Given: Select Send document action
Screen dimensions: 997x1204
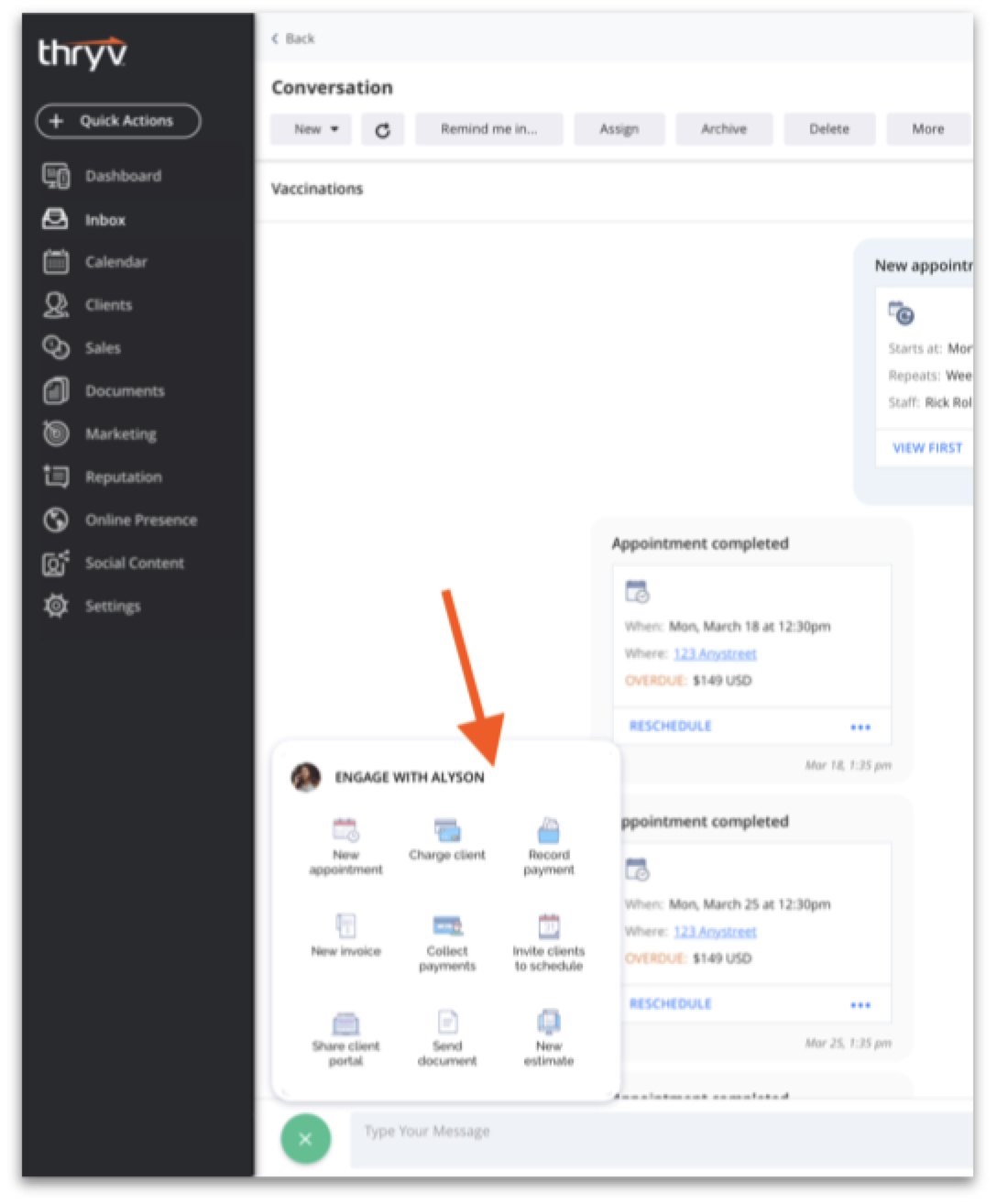Looking at the screenshot, I should [447, 1038].
